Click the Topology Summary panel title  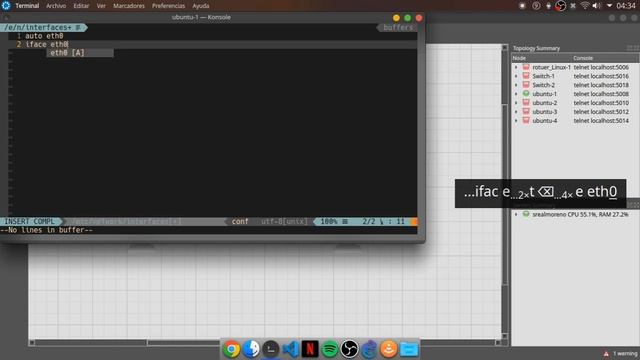(536, 48)
